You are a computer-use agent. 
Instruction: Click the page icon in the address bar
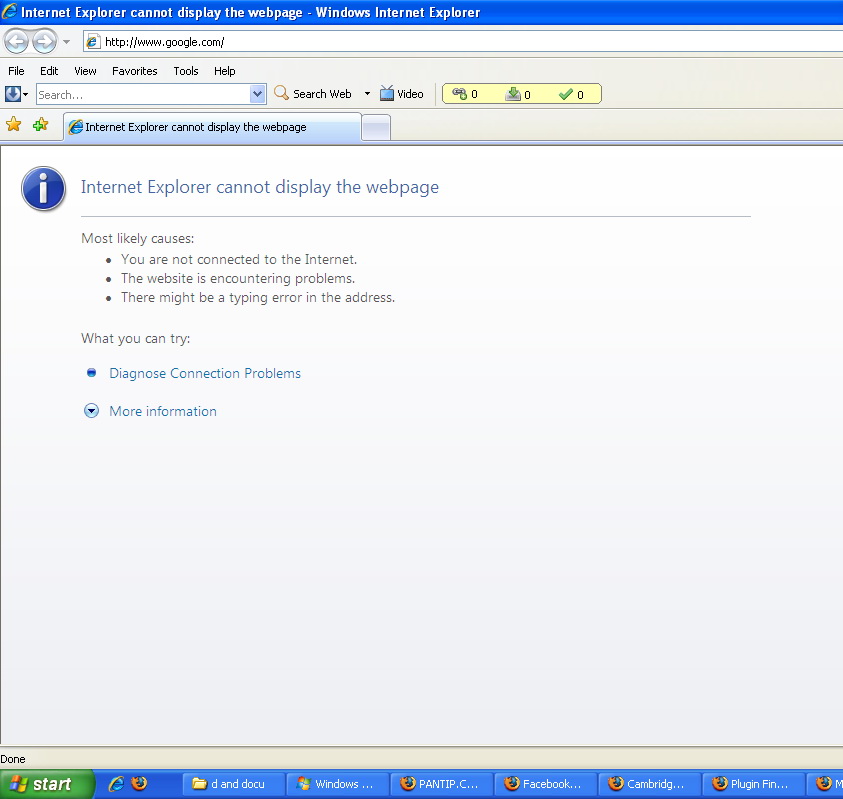point(93,41)
